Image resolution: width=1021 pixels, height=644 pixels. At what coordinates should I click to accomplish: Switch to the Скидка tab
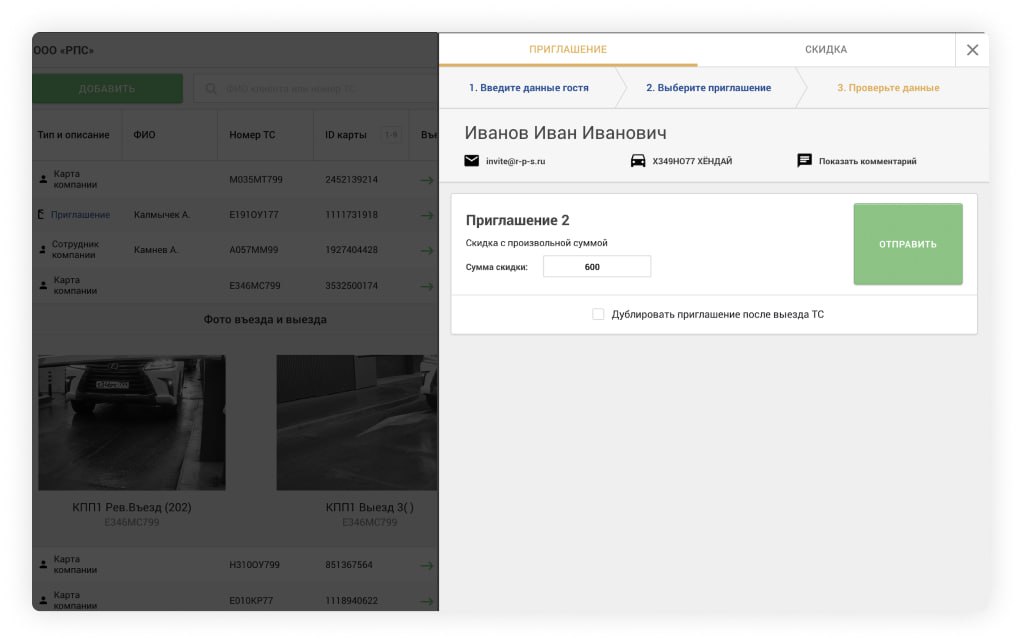[x=825, y=49]
